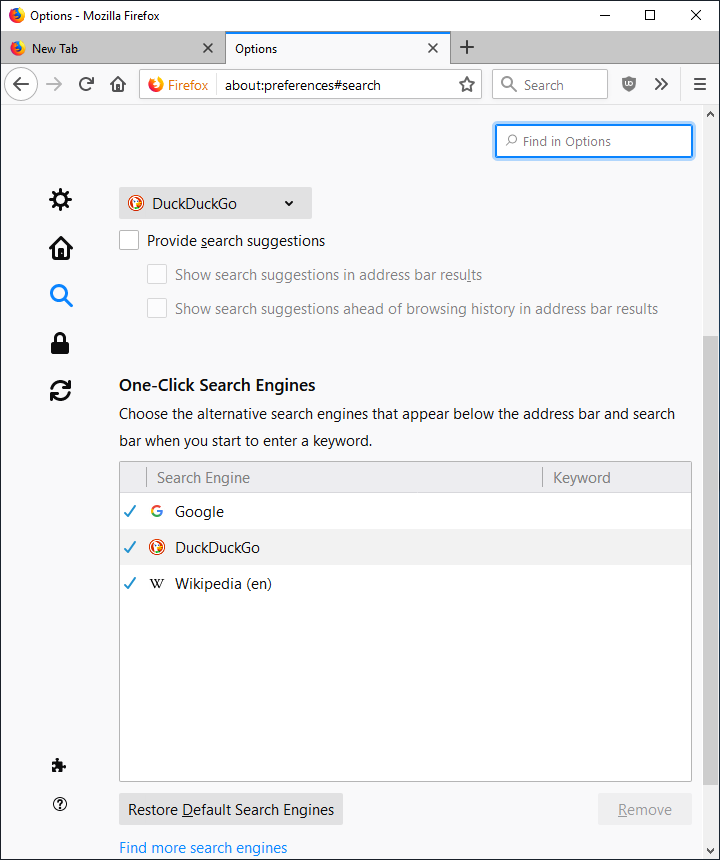Click Restore Default Search Engines button
The image size is (720, 860).
[231, 809]
